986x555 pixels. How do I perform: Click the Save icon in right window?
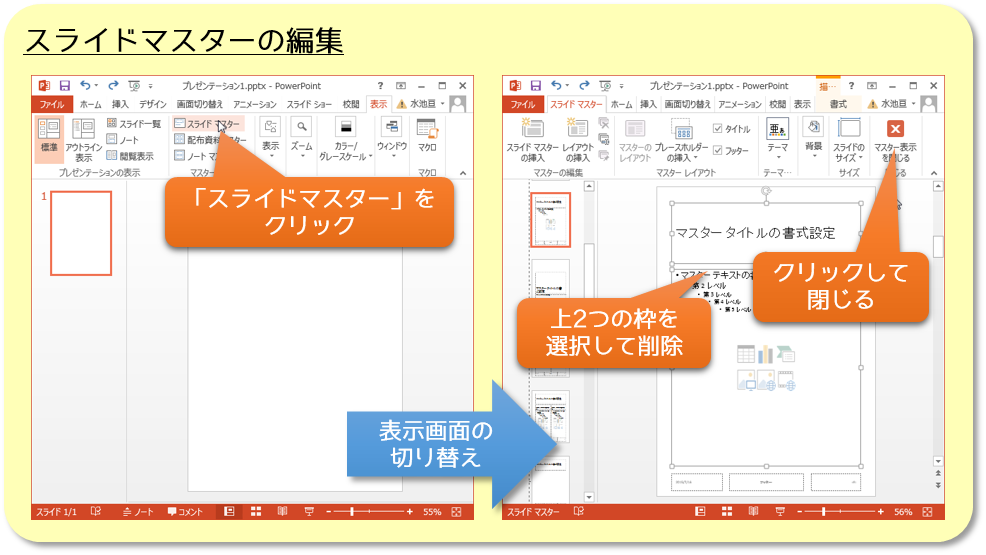pos(535,85)
